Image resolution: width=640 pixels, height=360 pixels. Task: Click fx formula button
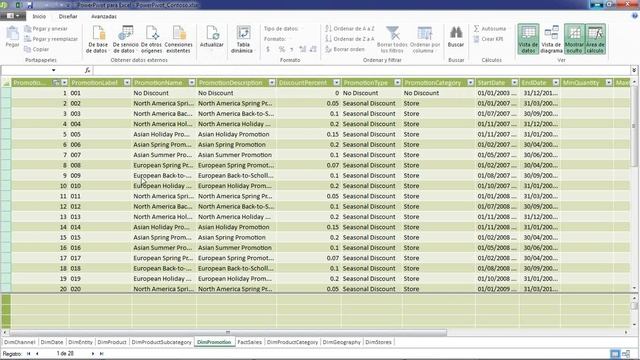(x=87, y=70)
